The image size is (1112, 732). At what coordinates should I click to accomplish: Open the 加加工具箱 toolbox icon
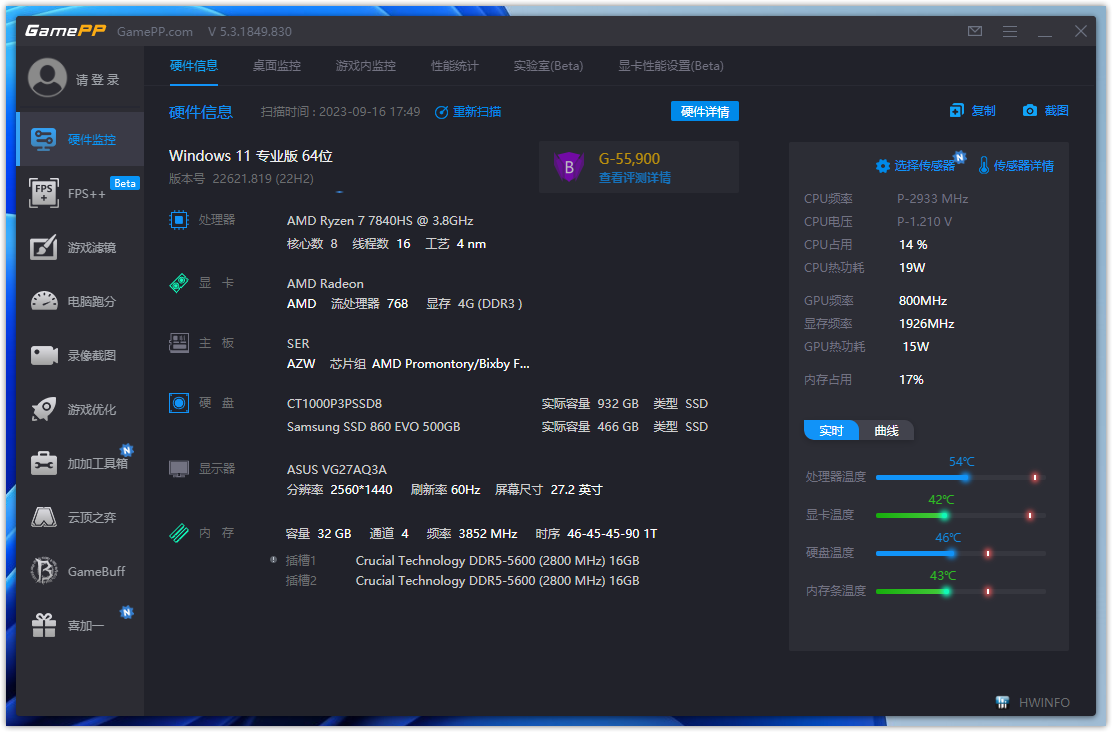44,463
